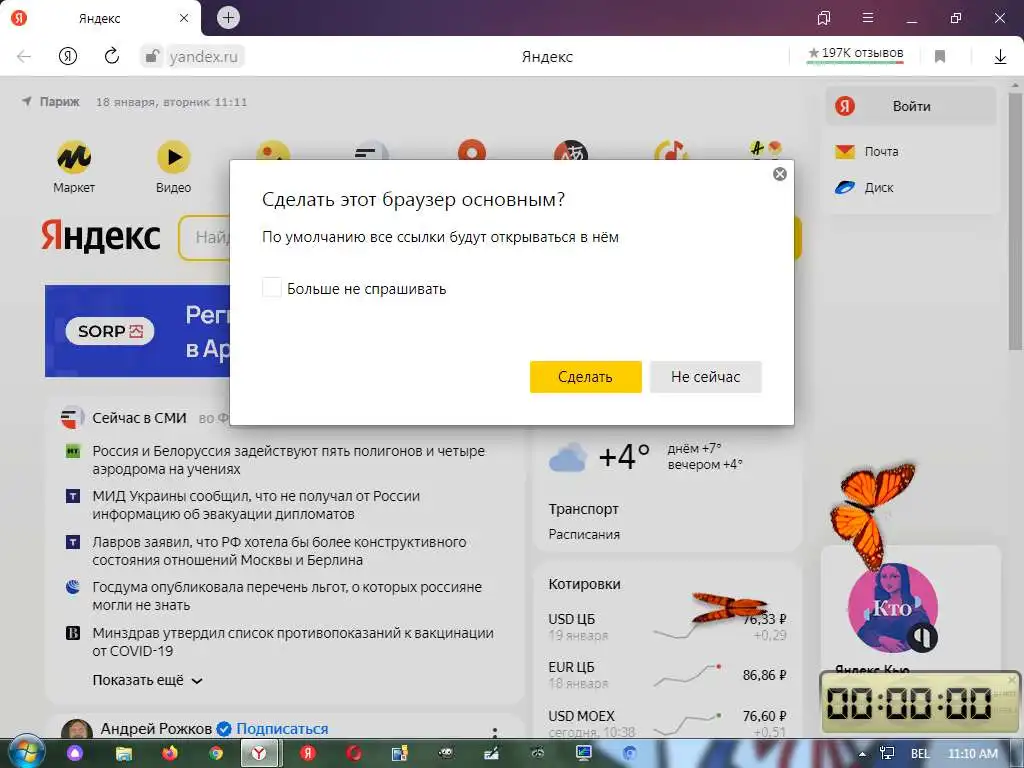Screen dimensions: 1024x768
Task: Close the default browser dialog with X icon
Action: point(779,174)
